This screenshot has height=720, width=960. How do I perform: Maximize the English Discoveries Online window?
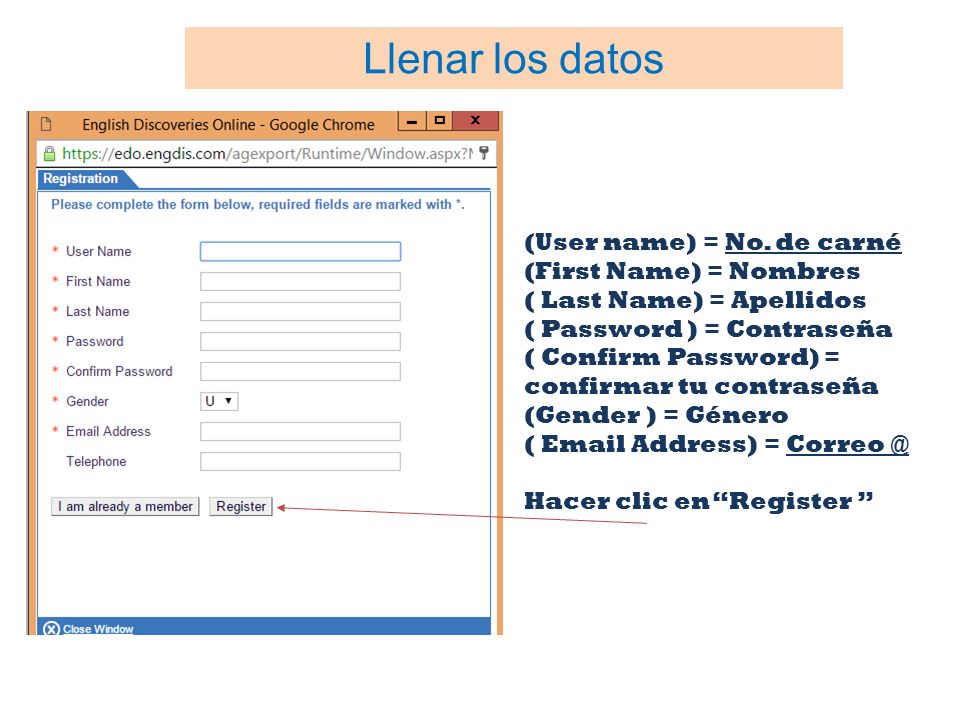point(439,120)
